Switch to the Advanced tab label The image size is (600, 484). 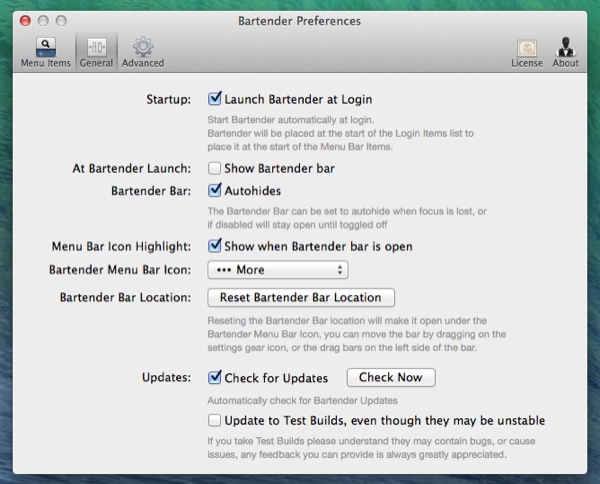(143, 63)
